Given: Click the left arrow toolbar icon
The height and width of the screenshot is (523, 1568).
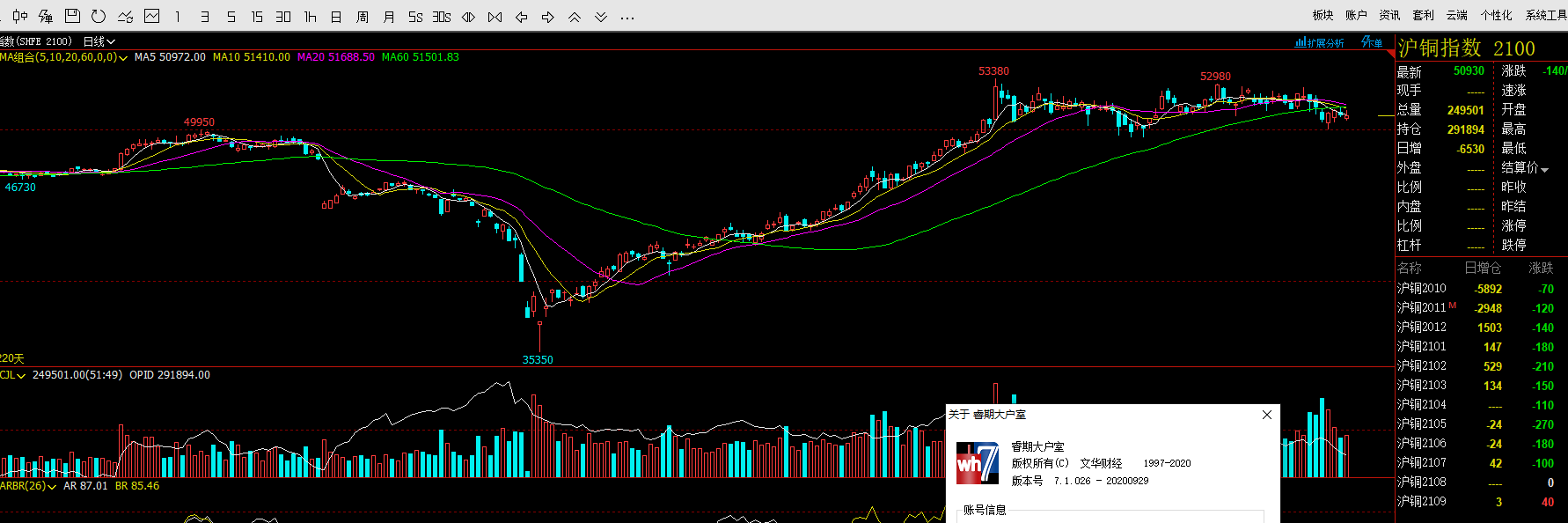Looking at the screenshot, I should [x=522, y=17].
